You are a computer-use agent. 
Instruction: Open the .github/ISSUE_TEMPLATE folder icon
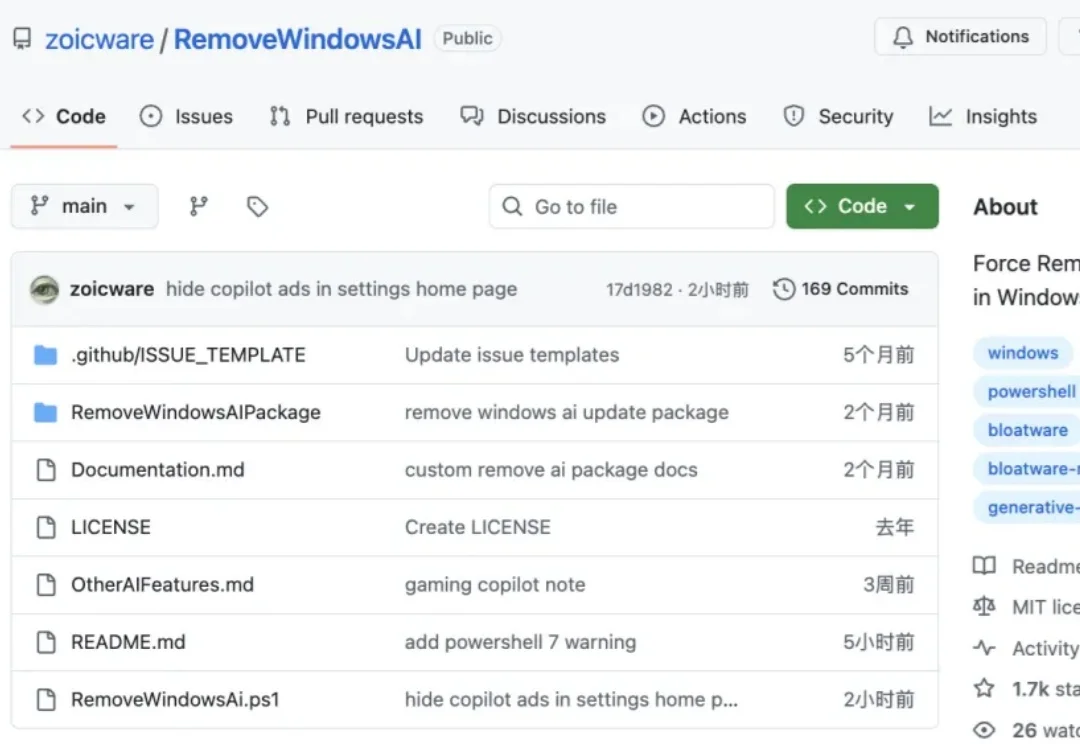click(x=45, y=354)
